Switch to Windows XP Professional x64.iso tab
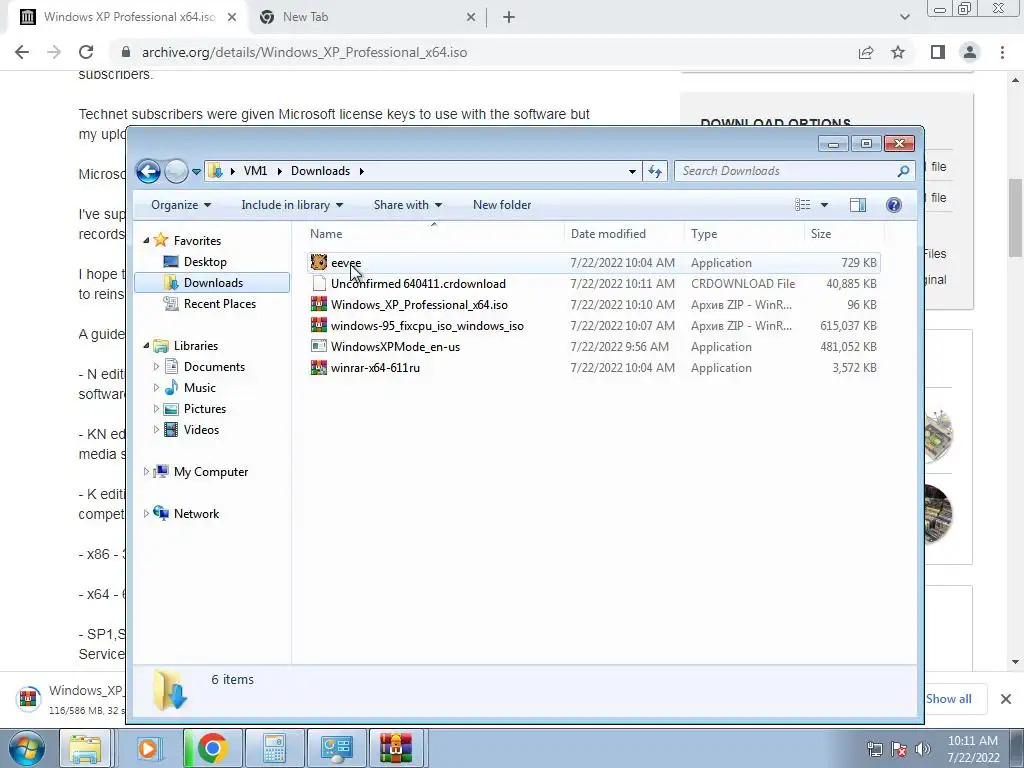 (x=129, y=17)
